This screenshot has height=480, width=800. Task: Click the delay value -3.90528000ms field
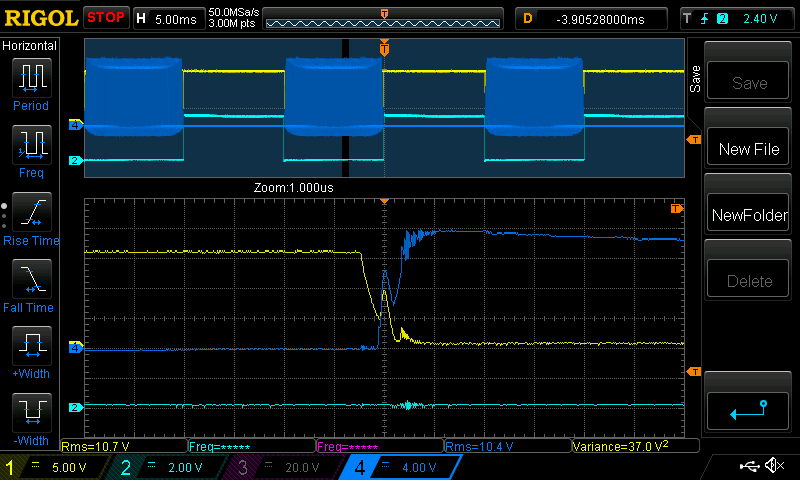594,18
